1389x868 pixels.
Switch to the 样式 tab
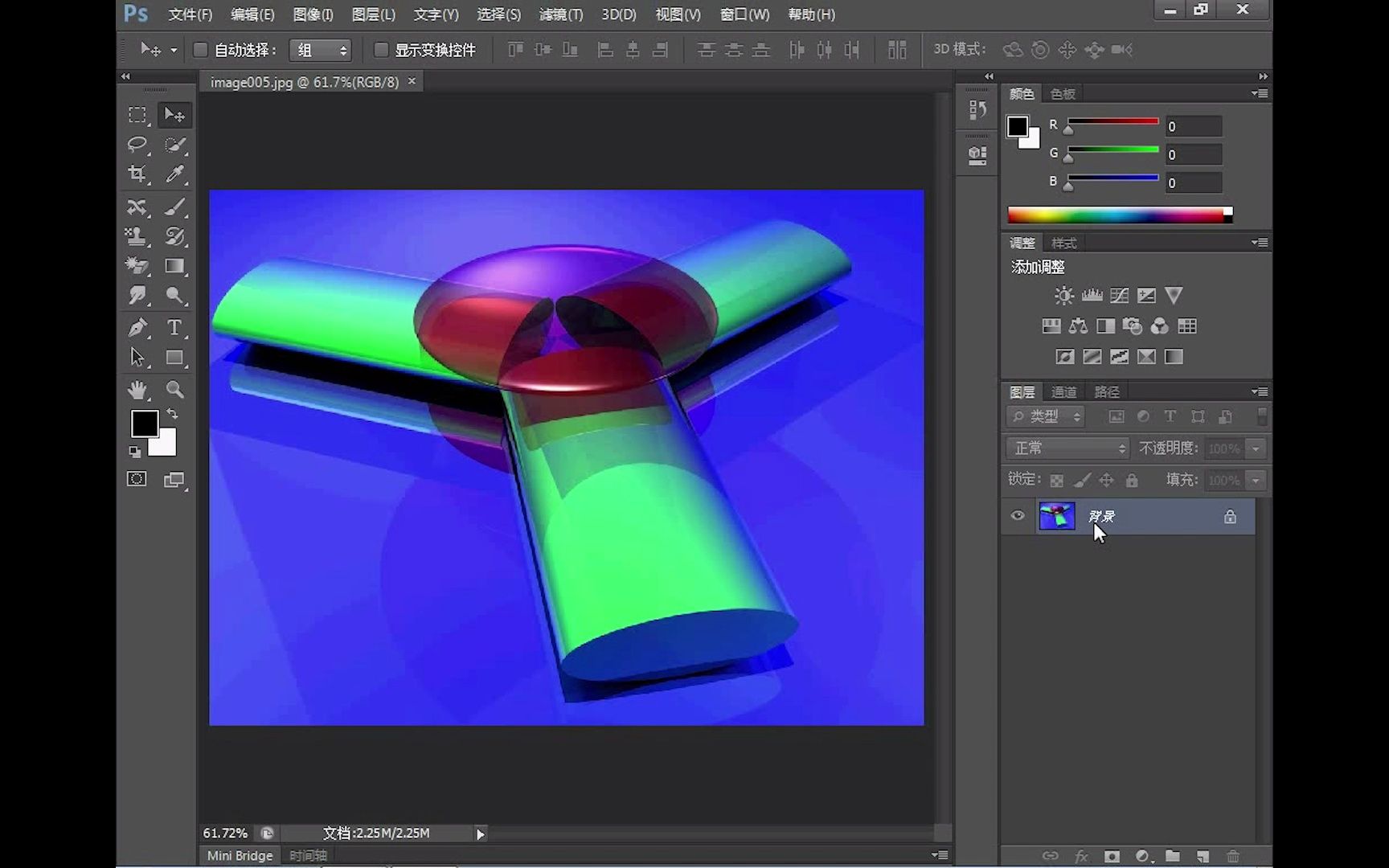1063,243
